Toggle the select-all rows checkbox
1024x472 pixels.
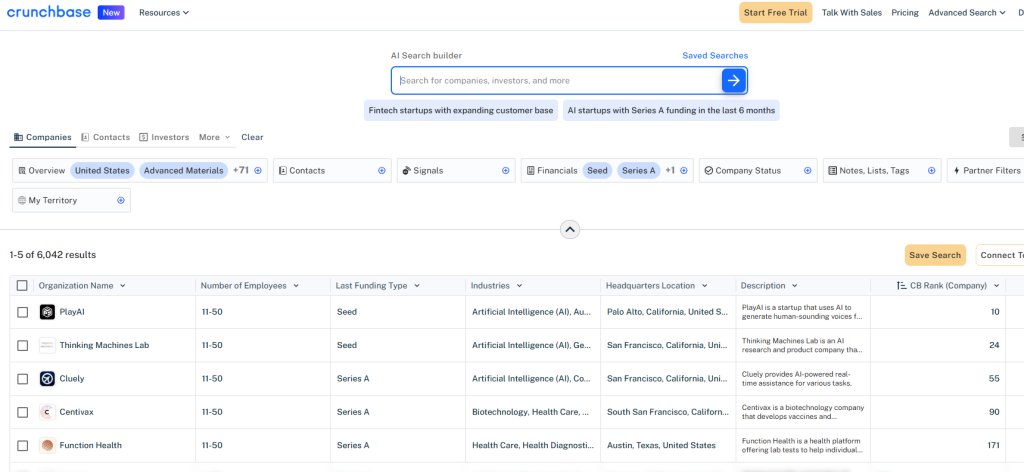point(22,285)
